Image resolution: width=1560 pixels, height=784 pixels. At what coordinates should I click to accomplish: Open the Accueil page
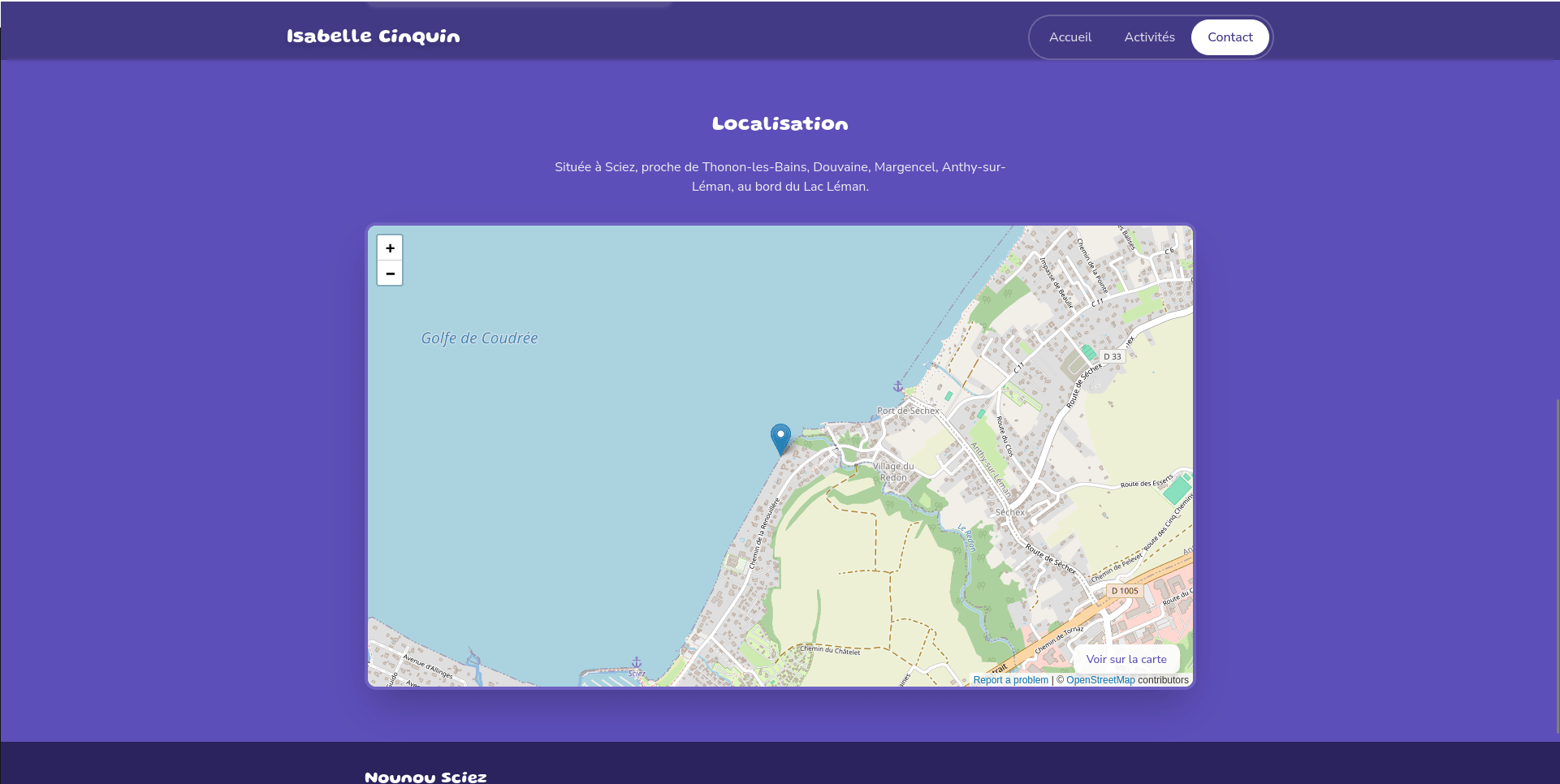click(x=1070, y=37)
